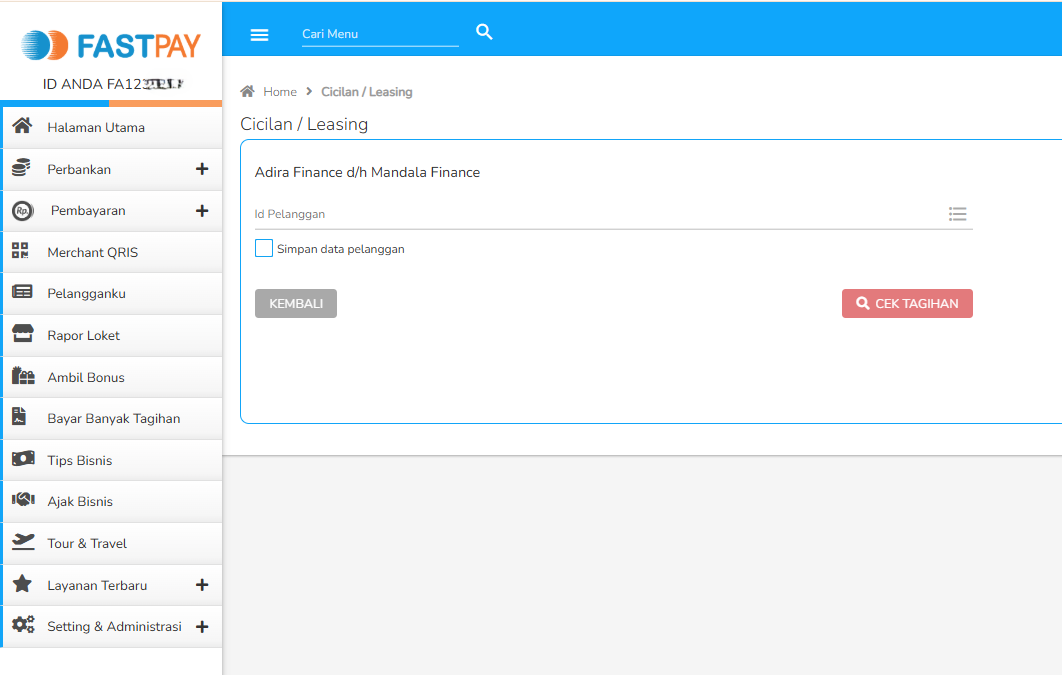Screen dimensions: 1062x675
Task: Select Bayar Banyak Tagihan menu item
Action: pyautogui.click(x=113, y=419)
